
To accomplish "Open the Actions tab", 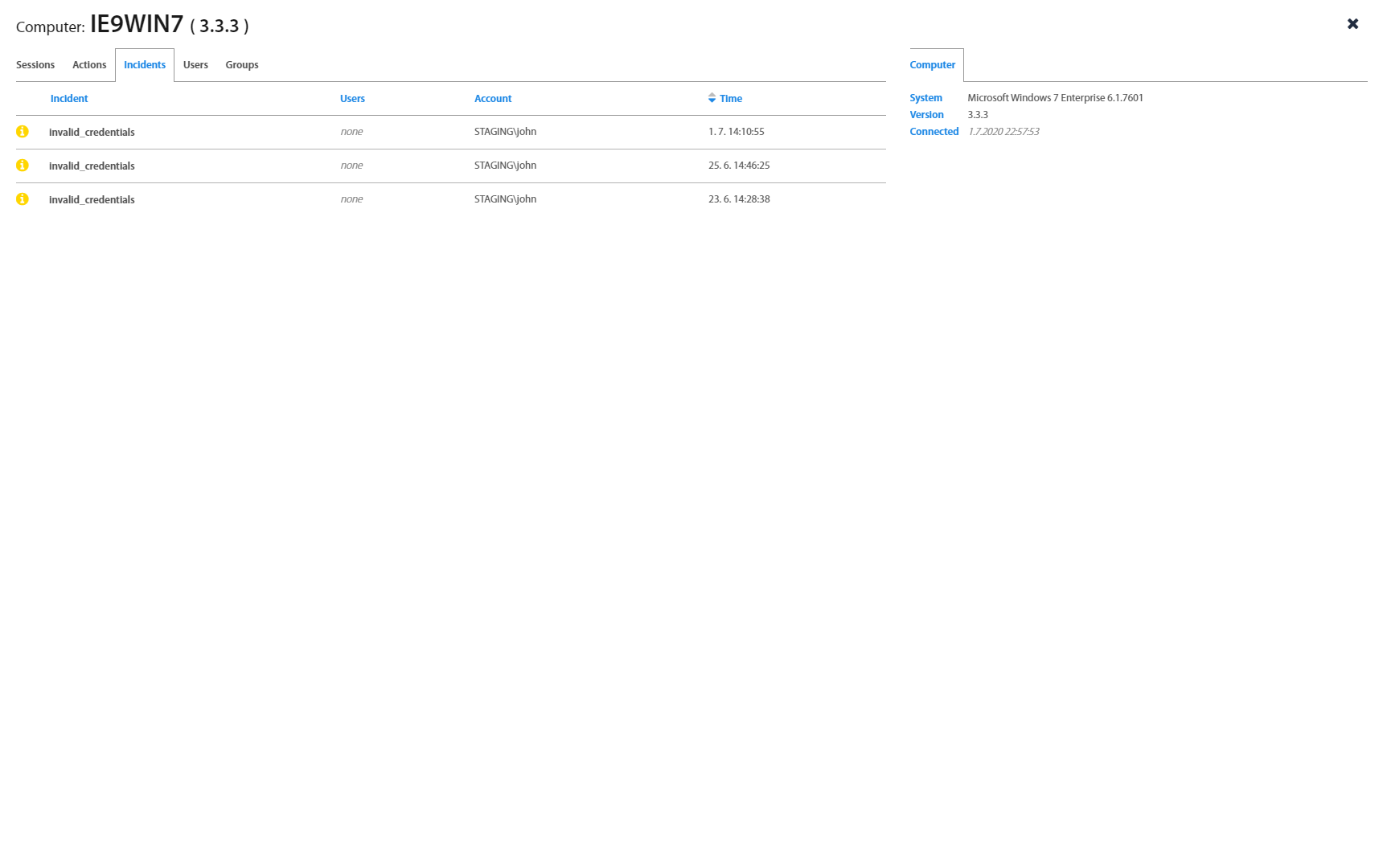I will click(x=89, y=65).
